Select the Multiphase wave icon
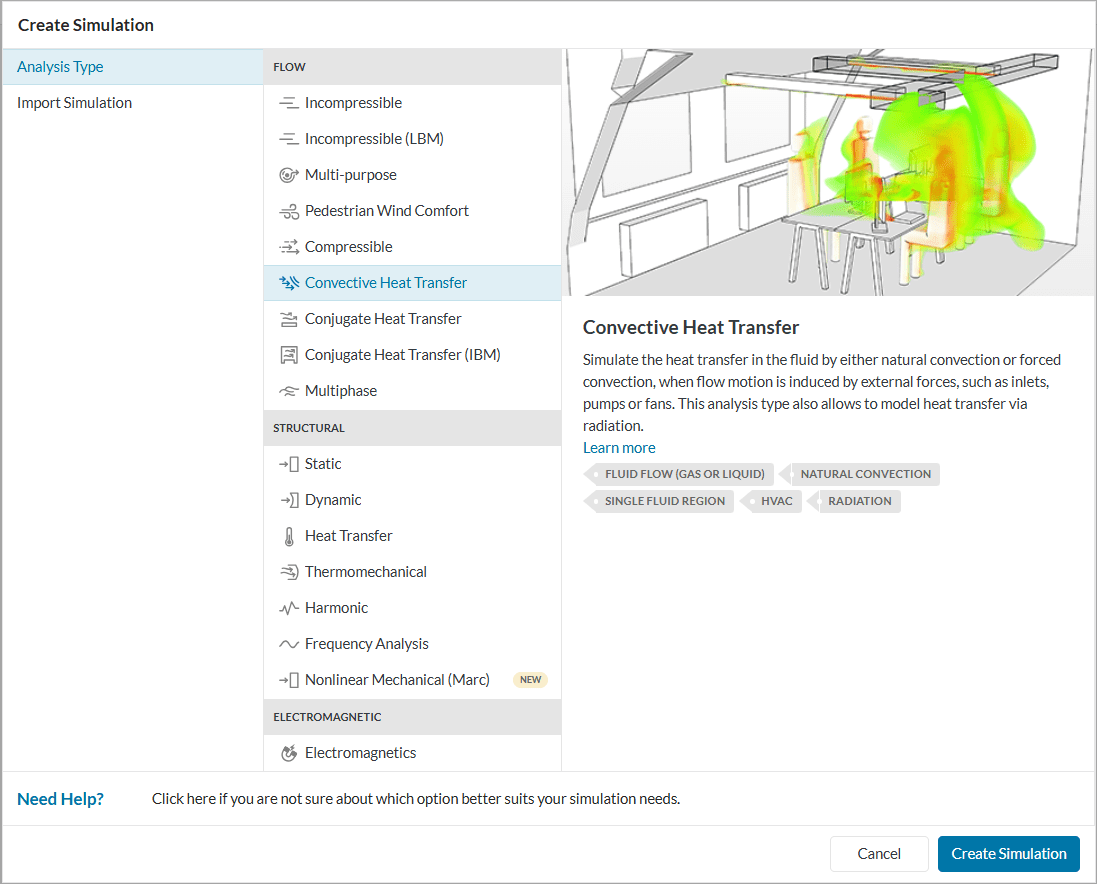This screenshot has height=884, width=1097. pyautogui.click(x=288, y=391)
